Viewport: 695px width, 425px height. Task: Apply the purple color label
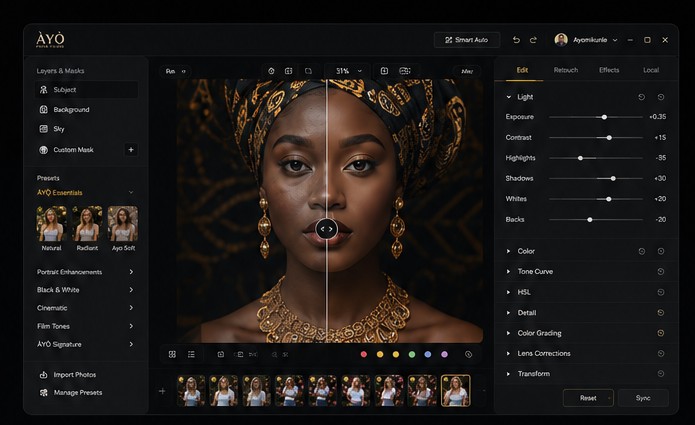pyautogui.click(x=444, y=355)
